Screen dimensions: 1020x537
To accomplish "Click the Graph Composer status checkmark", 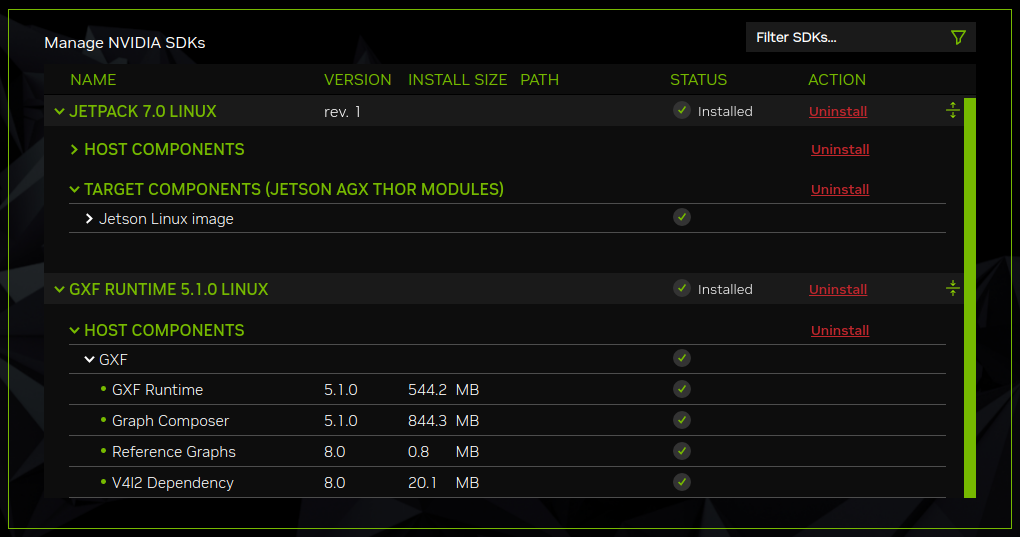I will coord(682,420).
